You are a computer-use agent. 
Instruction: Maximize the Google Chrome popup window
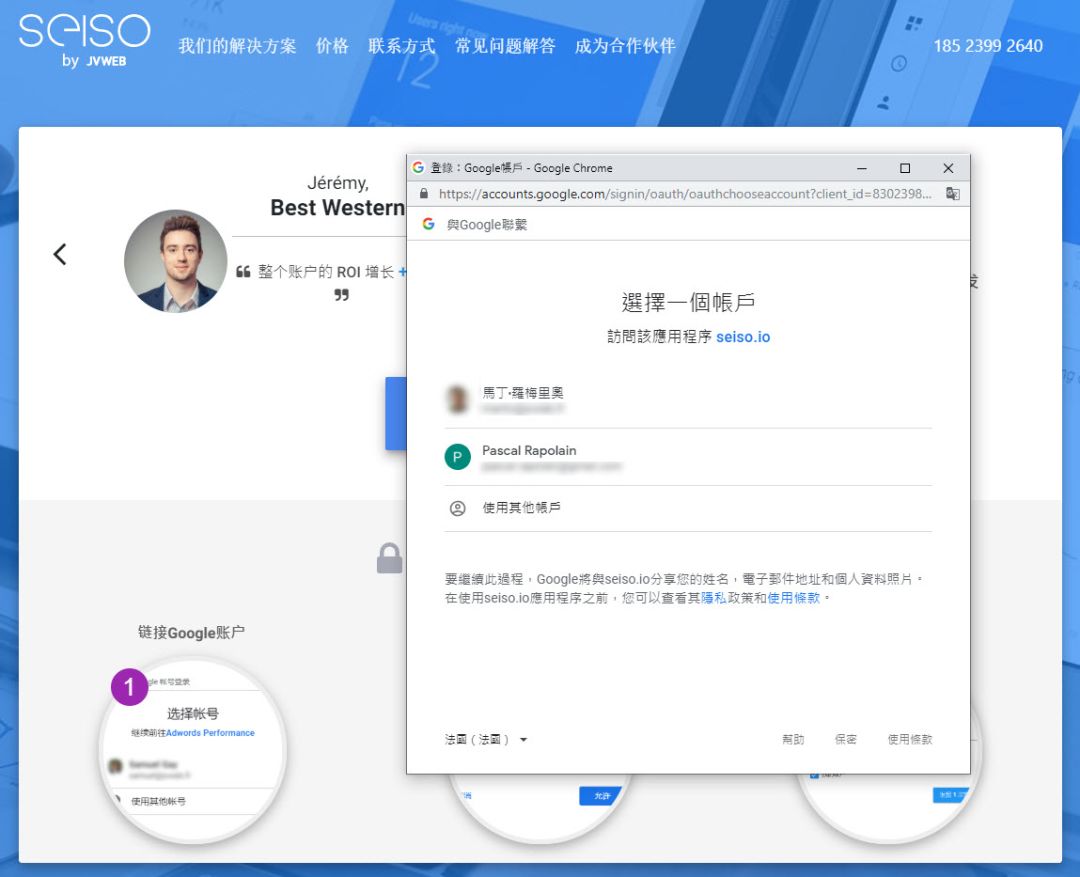905,168
